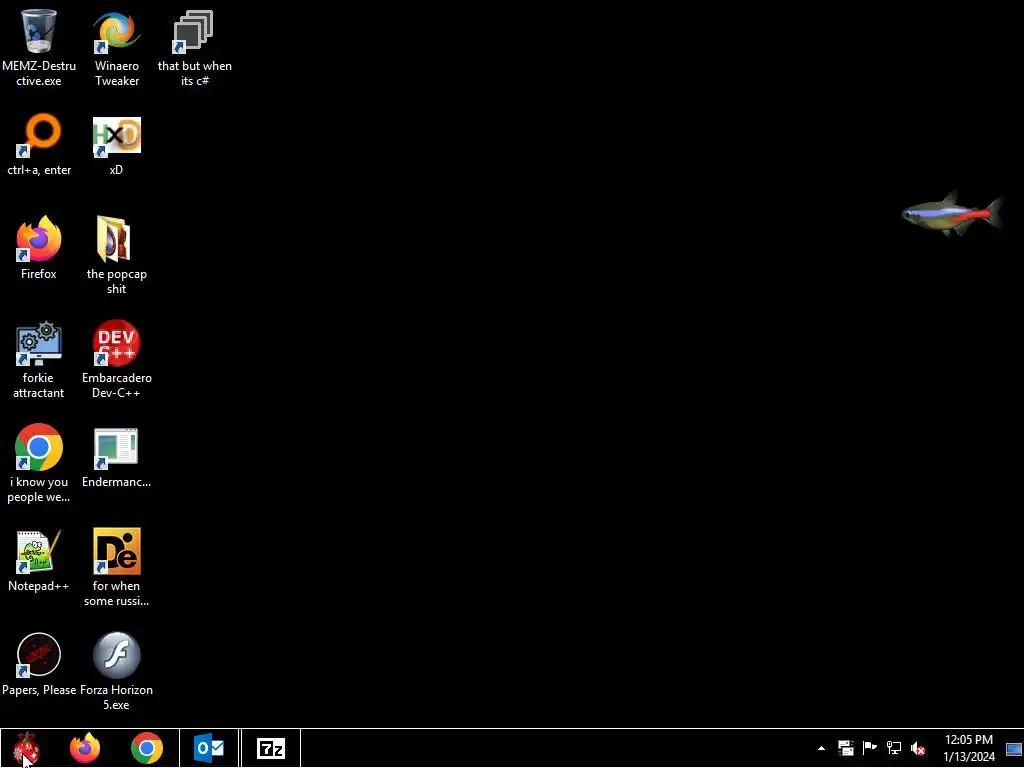Screen dimensions: 1024x768
Task: Launch Firefox from the taskbar
Action: pyautogui.click(x=85, y=748)
